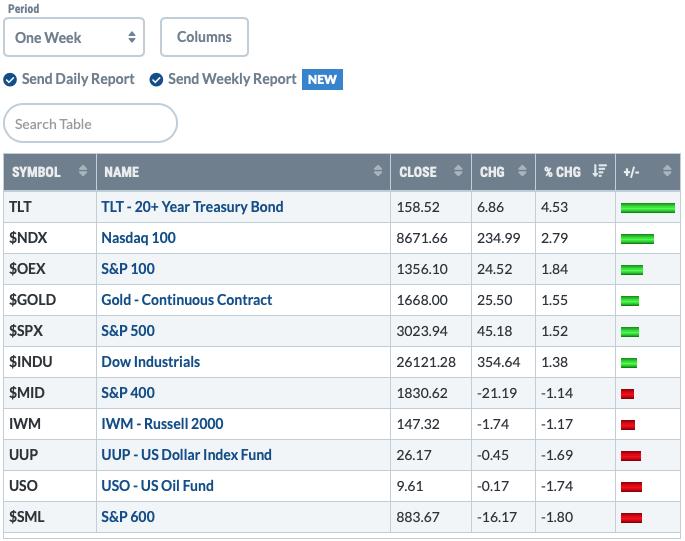
Task: Click percent change 1.52 in $SPX row
Action: [x=554, y=331]
